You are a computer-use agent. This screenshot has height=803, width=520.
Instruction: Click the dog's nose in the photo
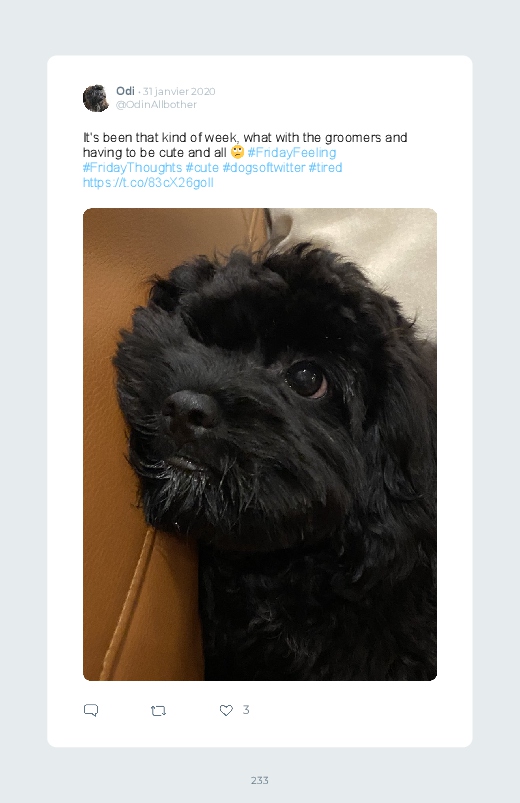(x=190, y=411)
